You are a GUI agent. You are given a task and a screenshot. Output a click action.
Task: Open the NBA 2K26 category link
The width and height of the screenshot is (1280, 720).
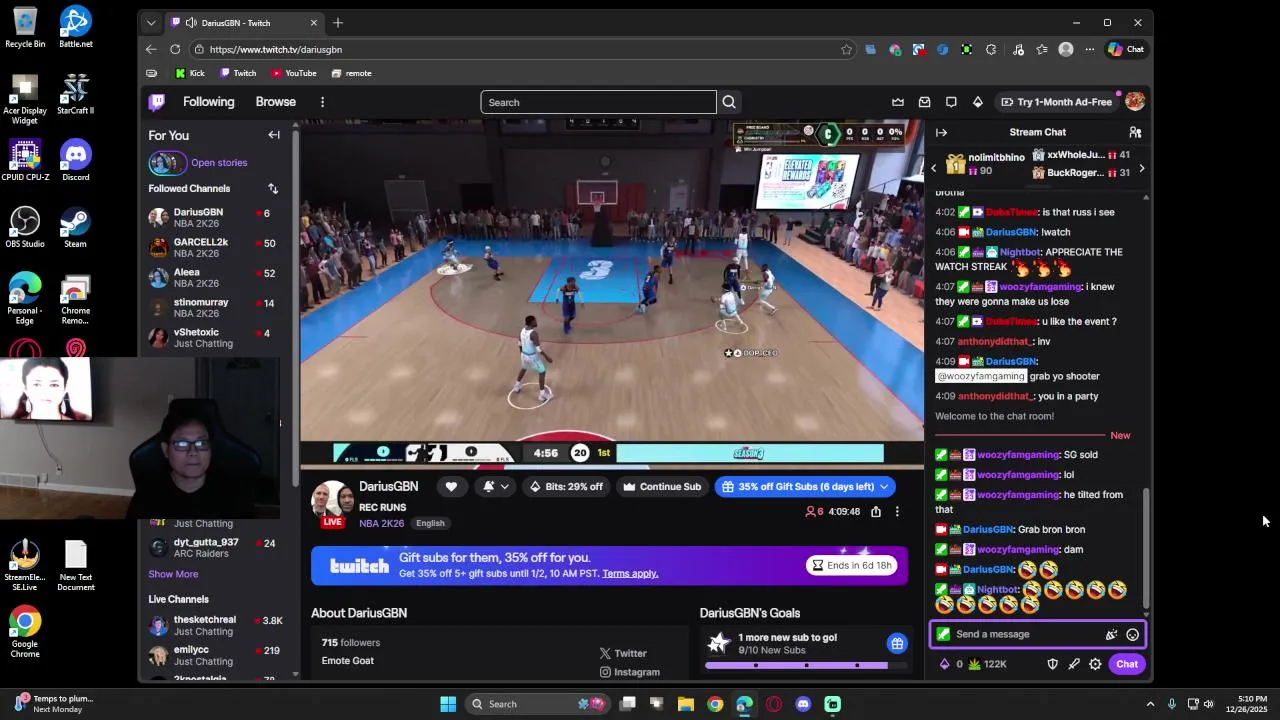coord(381,523)
